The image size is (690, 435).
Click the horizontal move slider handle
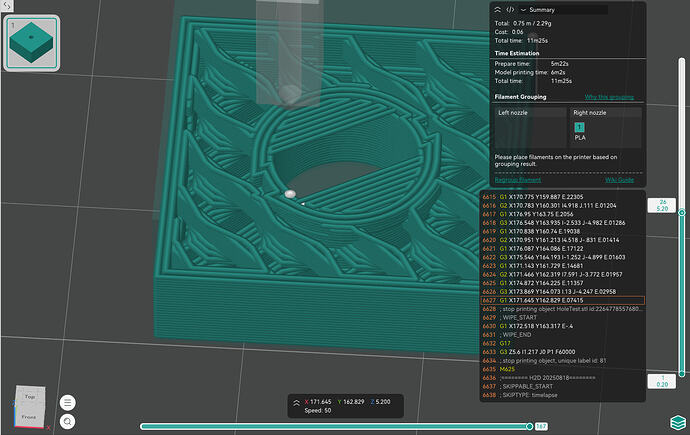click(x=529, y=426)
